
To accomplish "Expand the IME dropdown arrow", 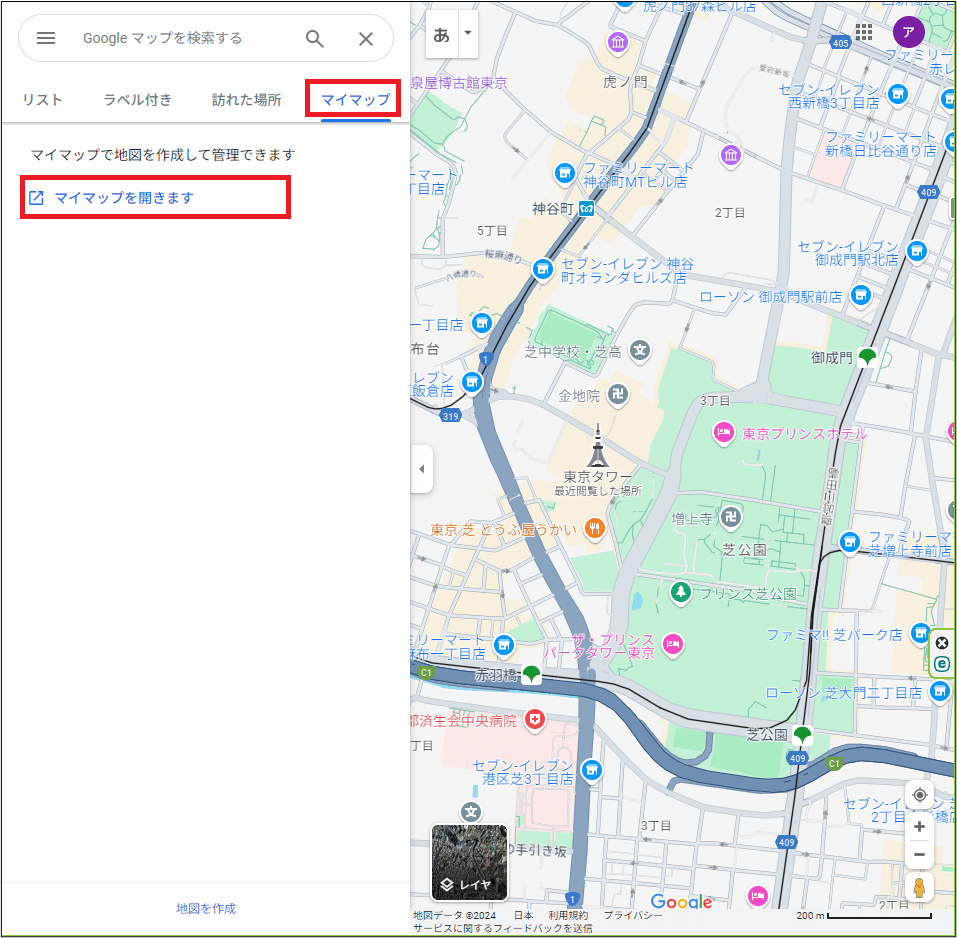I will (x=468, y=34).
